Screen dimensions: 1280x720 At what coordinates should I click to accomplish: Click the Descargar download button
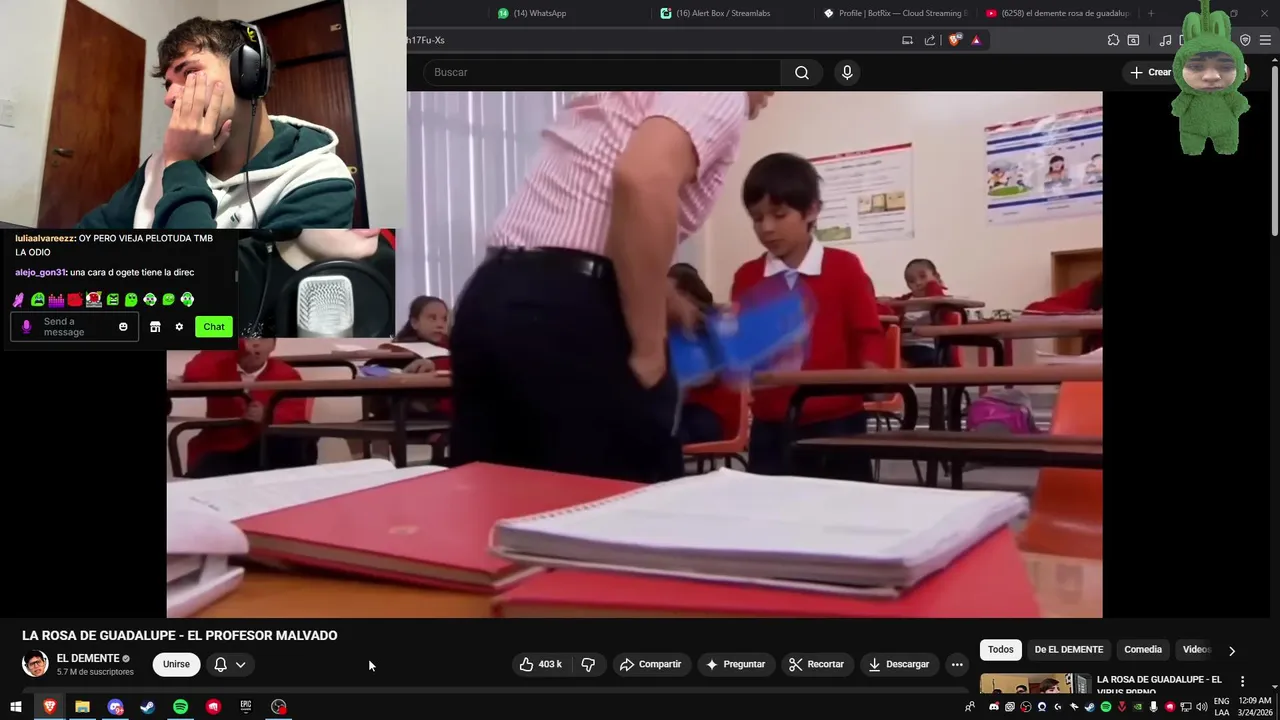point(898,664)
